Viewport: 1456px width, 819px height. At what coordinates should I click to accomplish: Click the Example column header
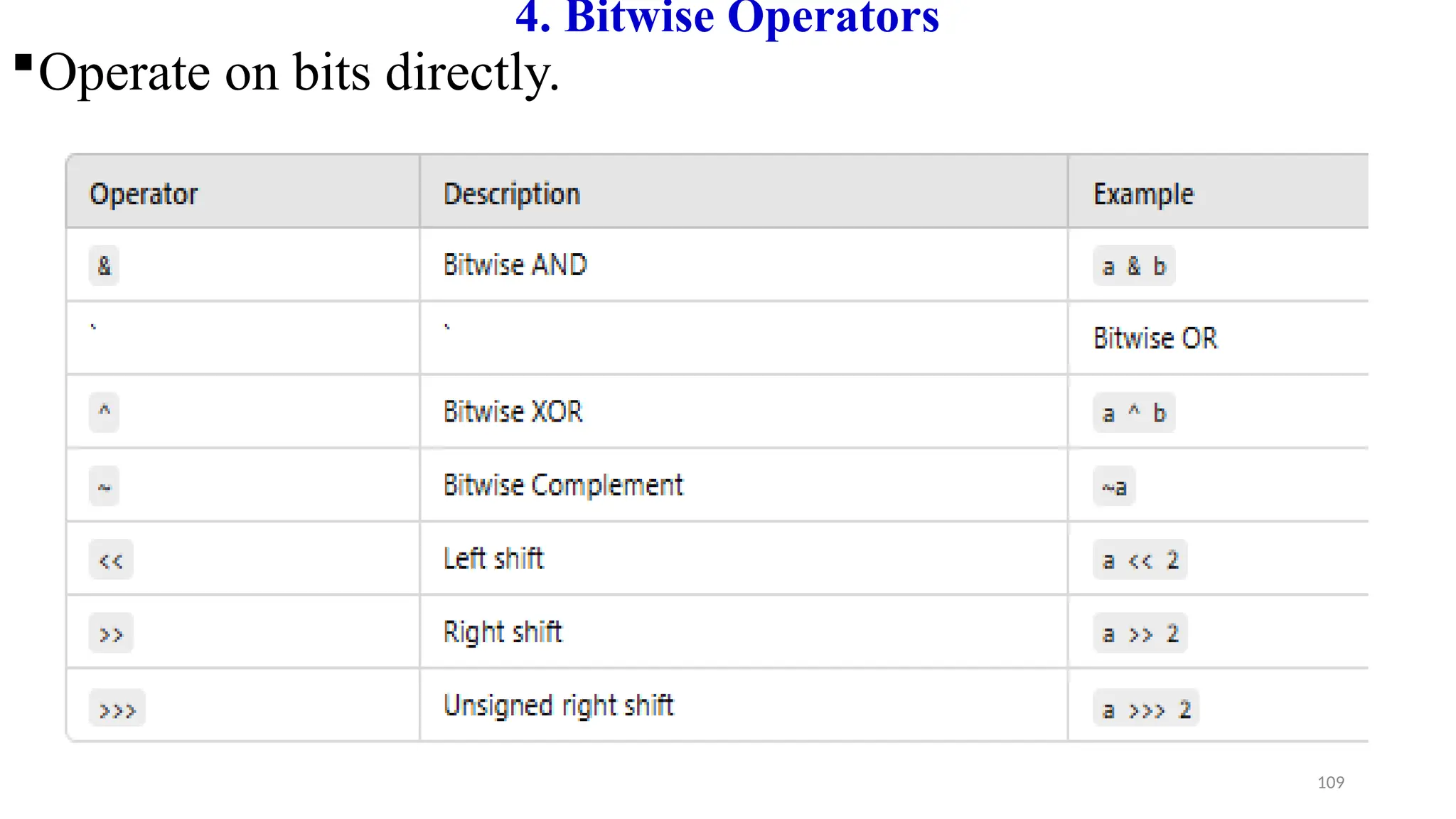[1143, 193]
